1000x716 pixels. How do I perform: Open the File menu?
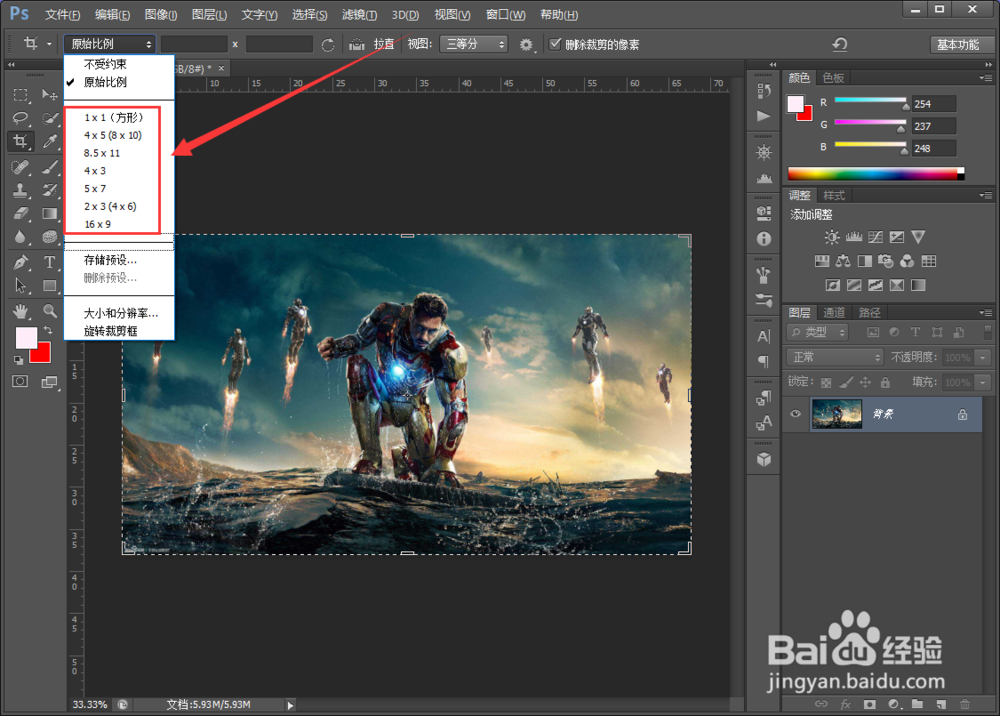click(62, 15)
